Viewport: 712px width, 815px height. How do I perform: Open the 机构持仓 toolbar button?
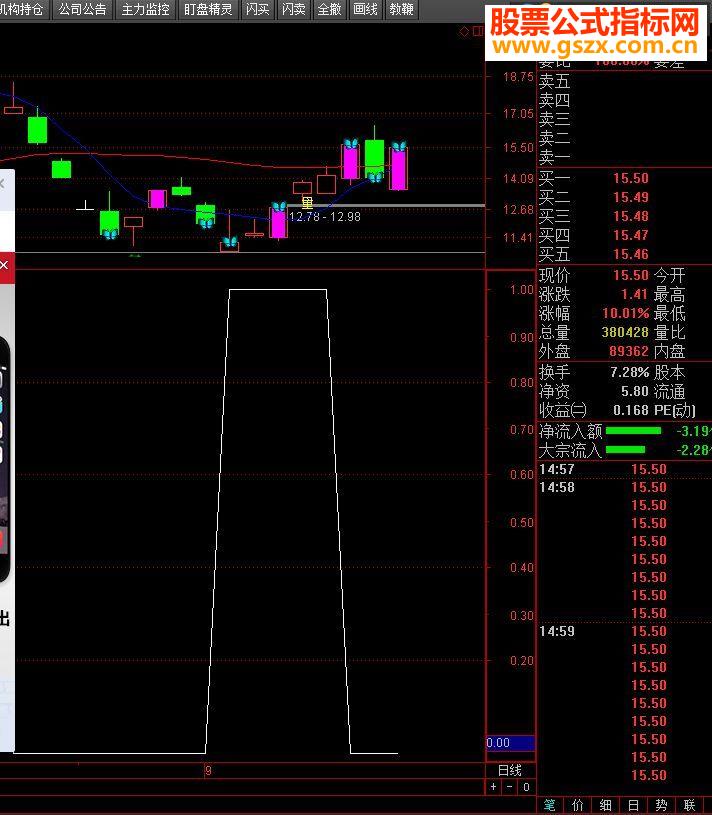23,9
